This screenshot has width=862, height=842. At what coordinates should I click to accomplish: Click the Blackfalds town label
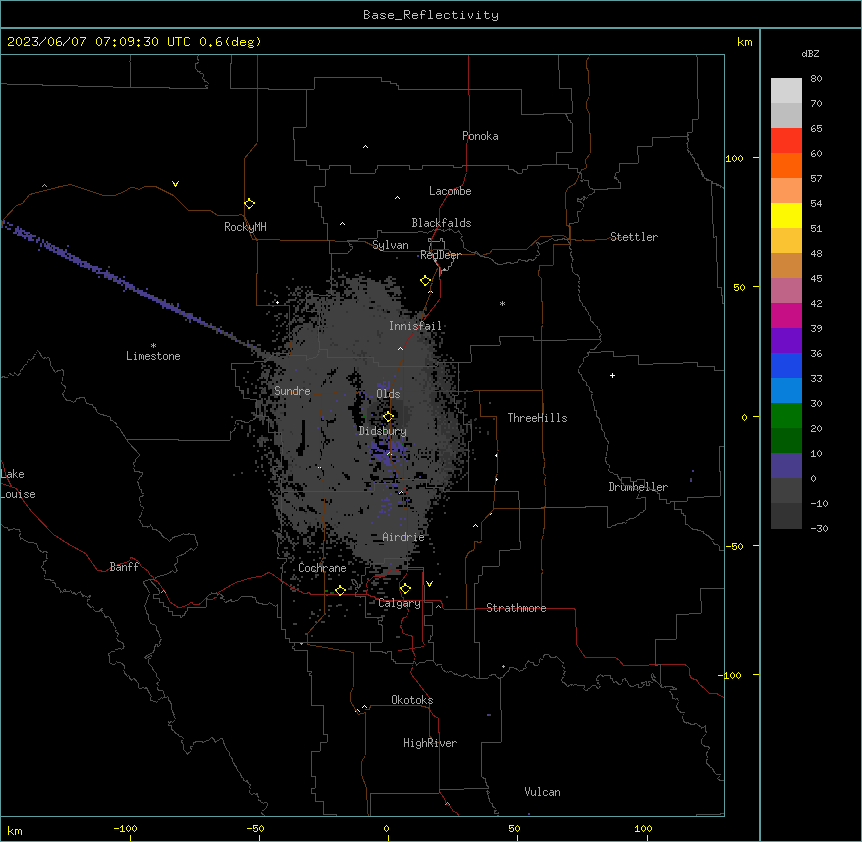[x=441, y=223]
